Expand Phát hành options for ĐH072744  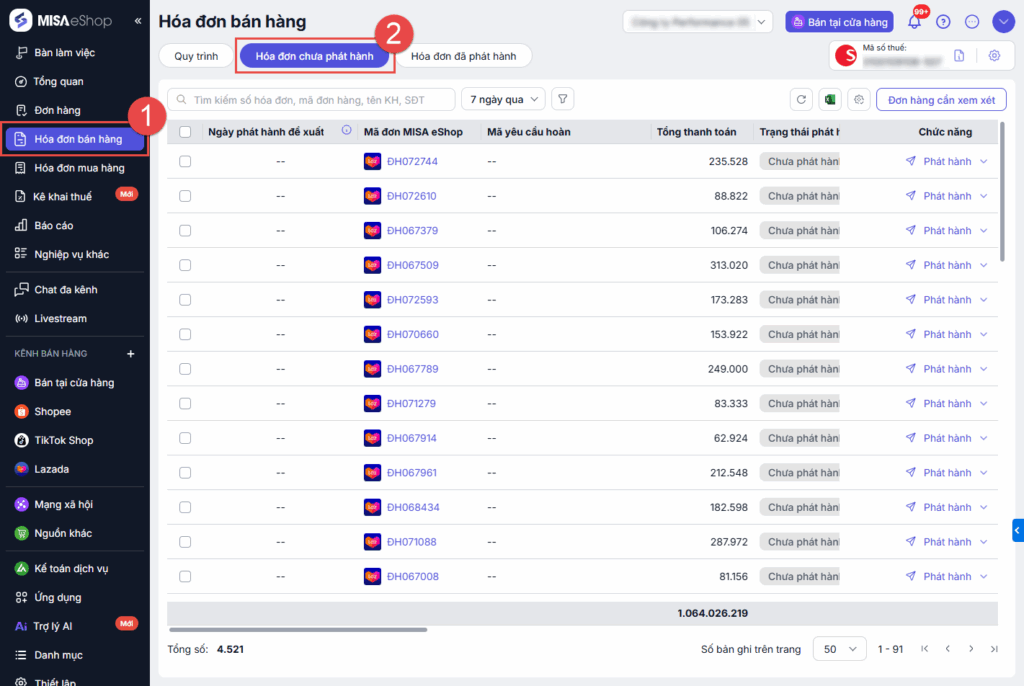984,161
